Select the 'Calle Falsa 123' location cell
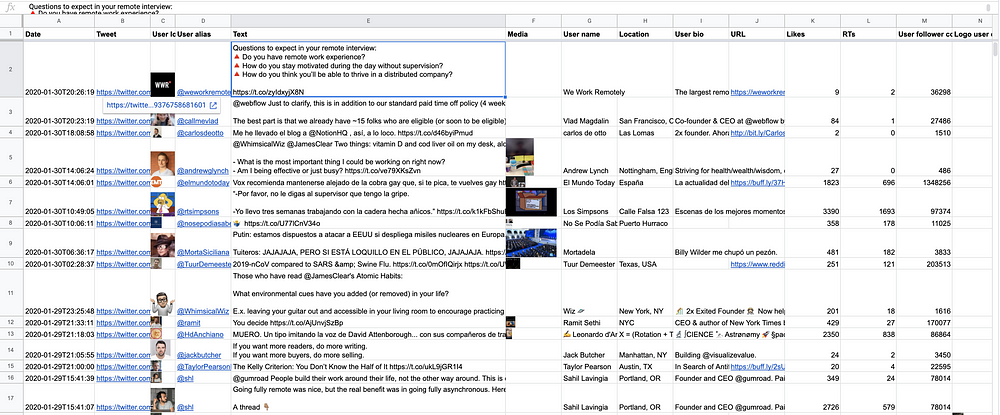 click(x=645, y=203)
